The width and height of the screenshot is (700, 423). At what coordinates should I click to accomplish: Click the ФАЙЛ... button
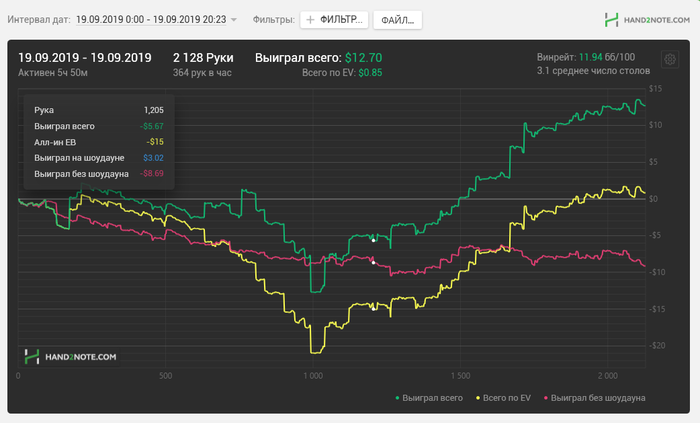[x=397, y=20]
